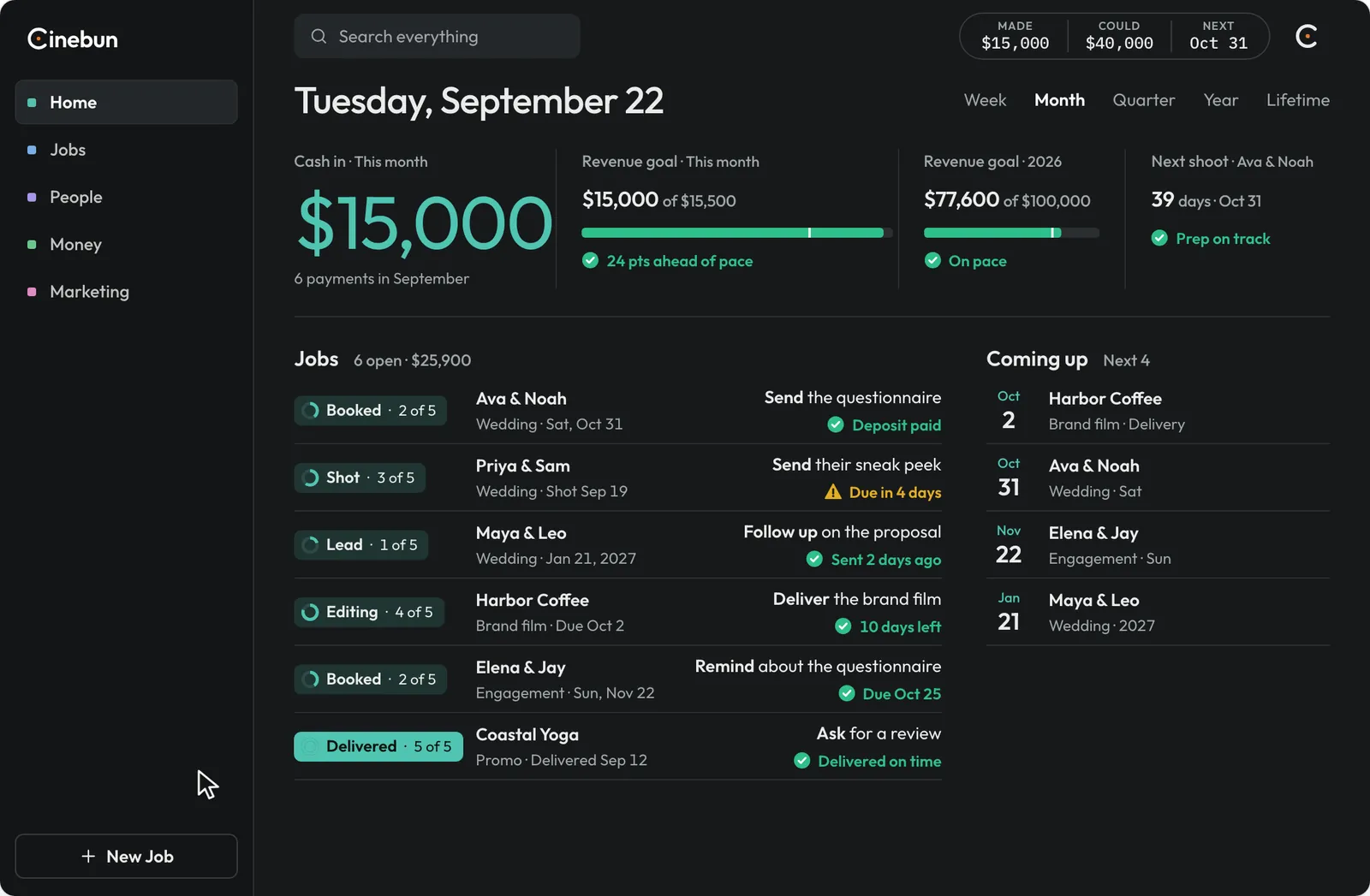Open the Priya & Sam job

[x=617, y=478]
